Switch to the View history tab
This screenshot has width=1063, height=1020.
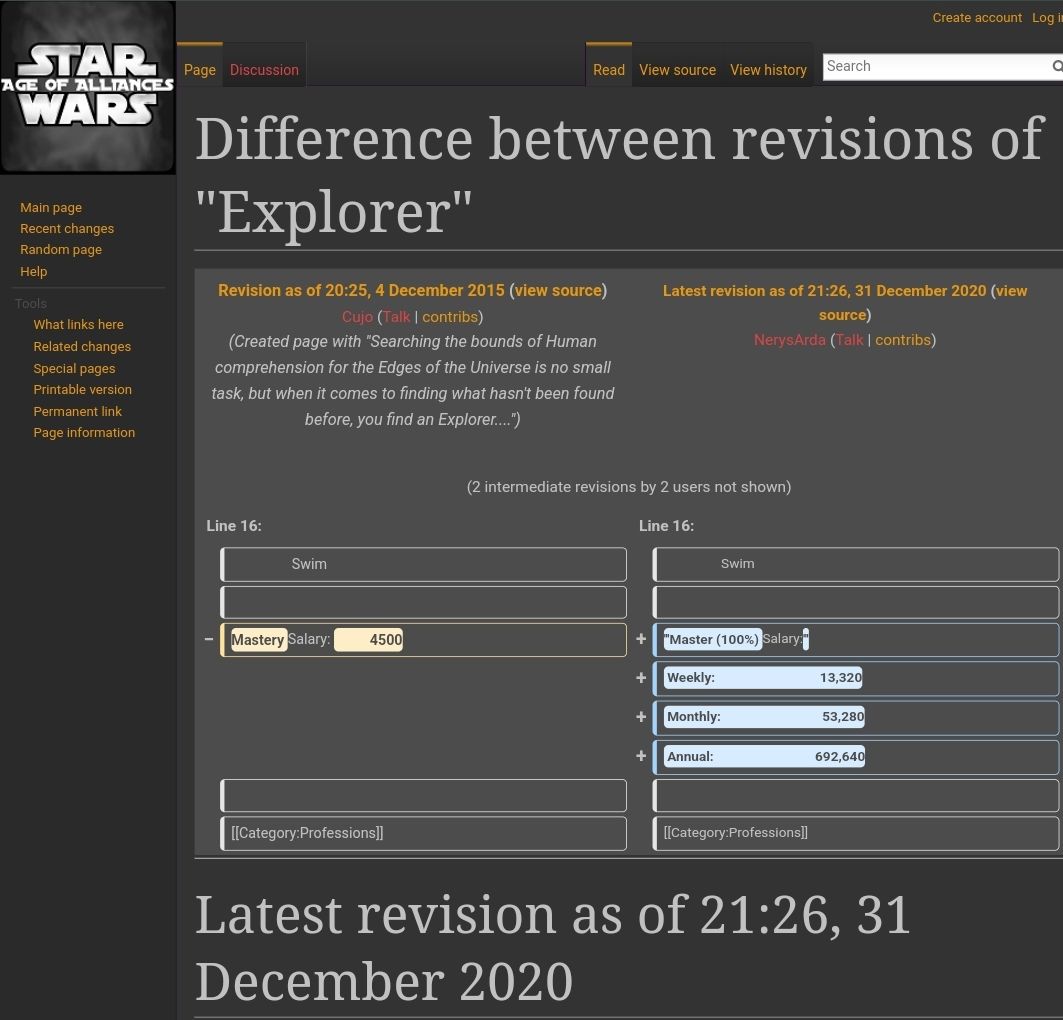tap(768, 70)
